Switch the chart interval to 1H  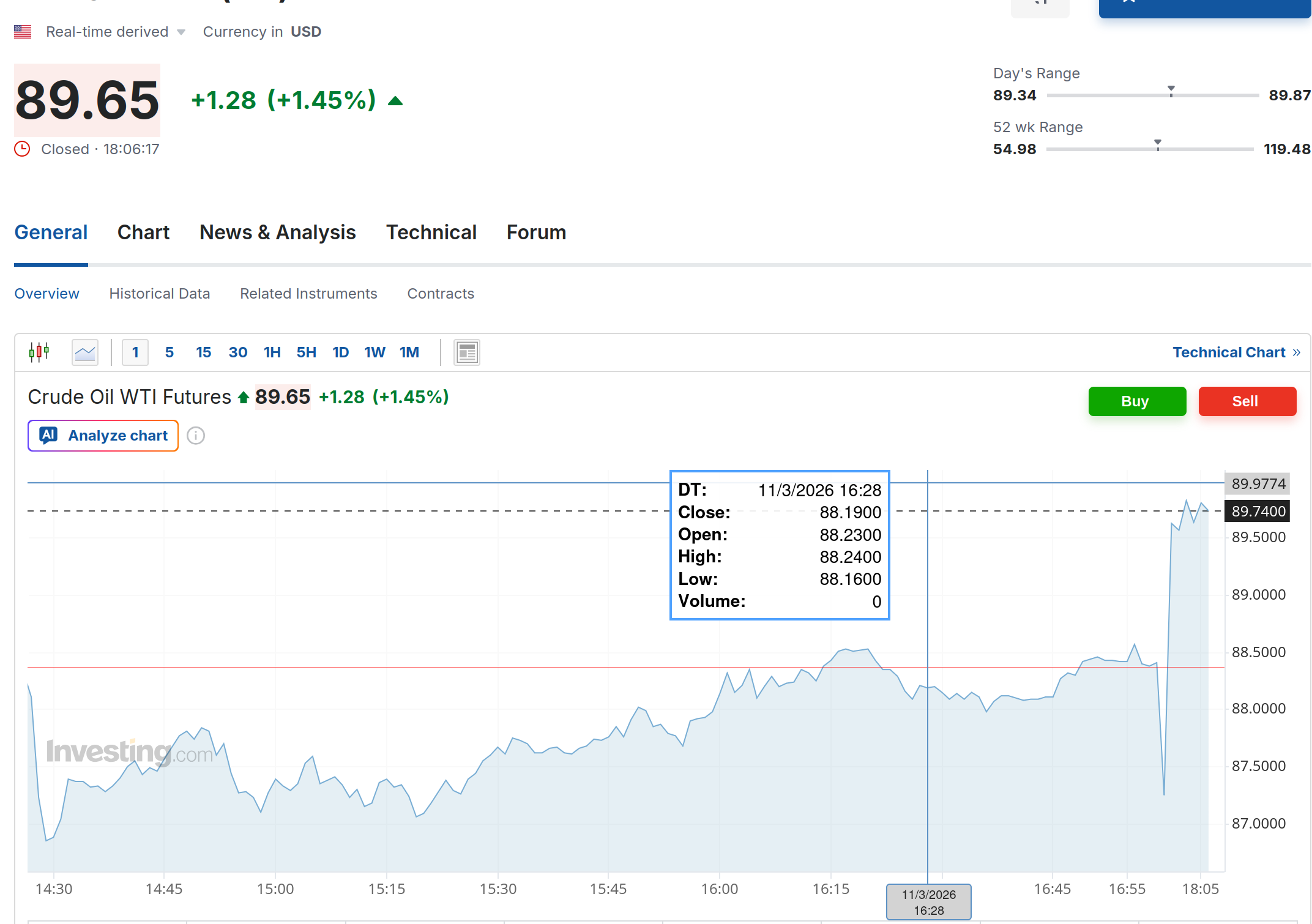click(x=272, y=352)
